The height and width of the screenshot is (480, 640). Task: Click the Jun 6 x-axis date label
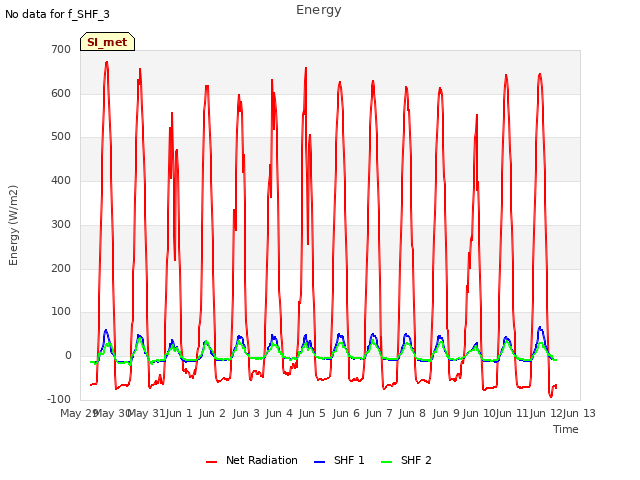(346, 413)
